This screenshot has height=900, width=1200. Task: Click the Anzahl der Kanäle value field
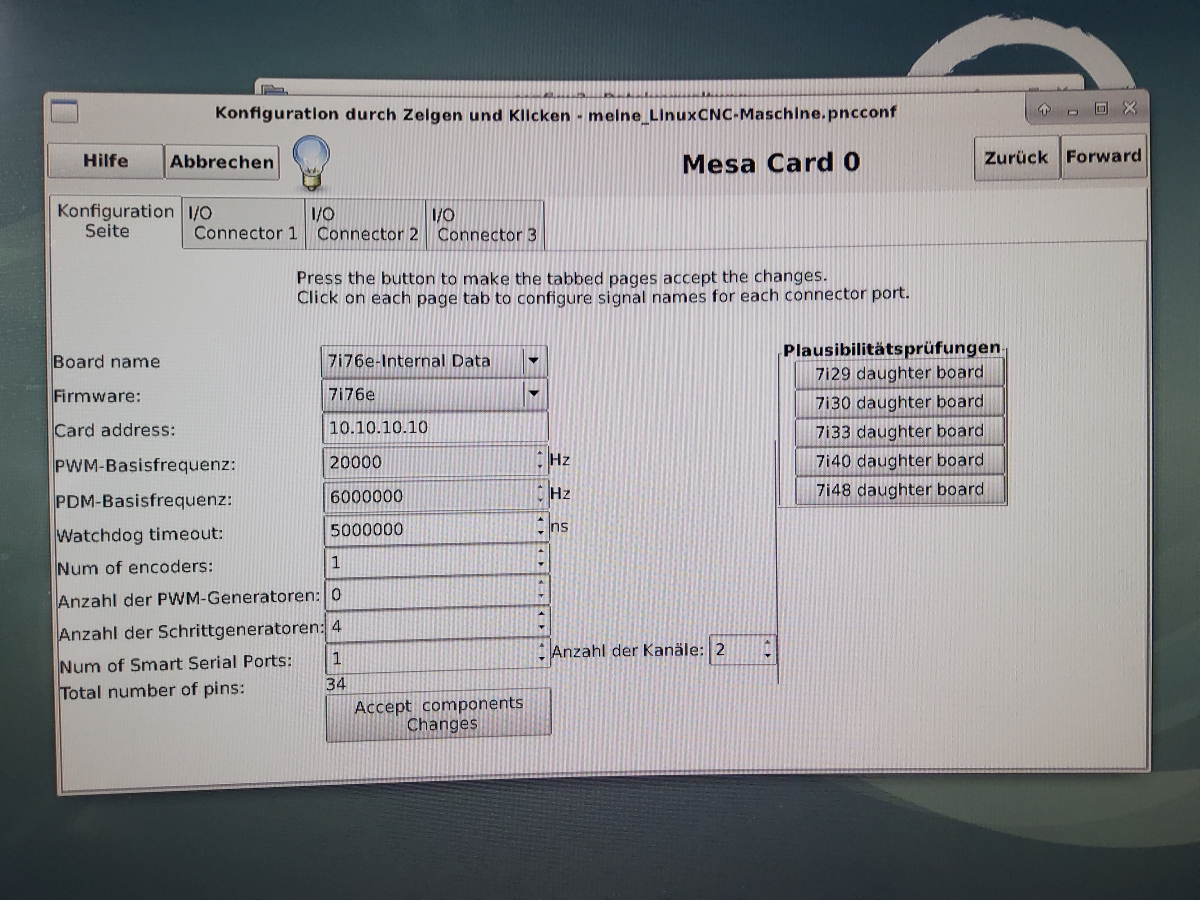pyautogui.click(x=736, y=650)
